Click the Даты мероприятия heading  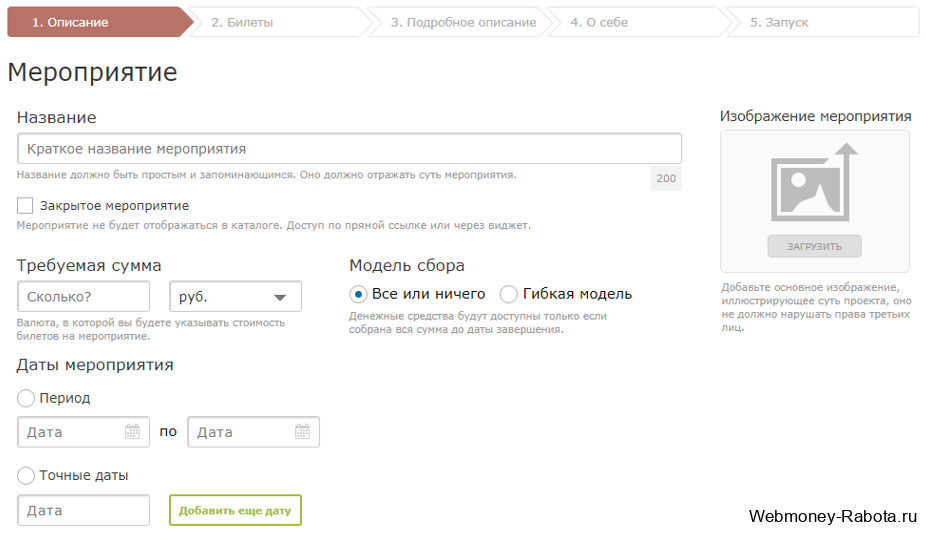(94, 365)
